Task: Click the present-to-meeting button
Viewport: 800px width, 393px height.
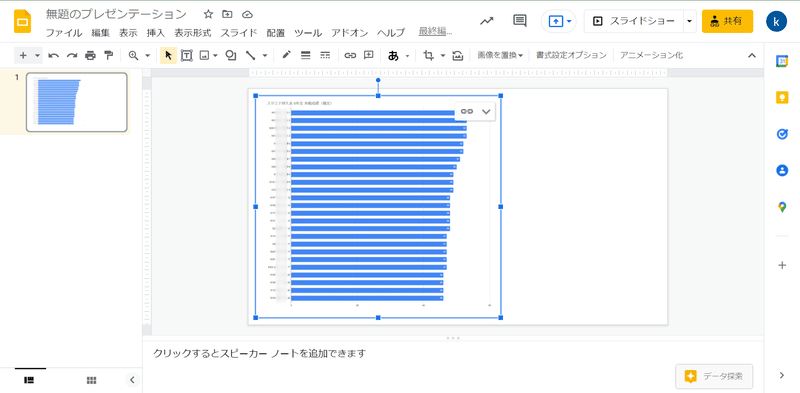Action: 559,21
